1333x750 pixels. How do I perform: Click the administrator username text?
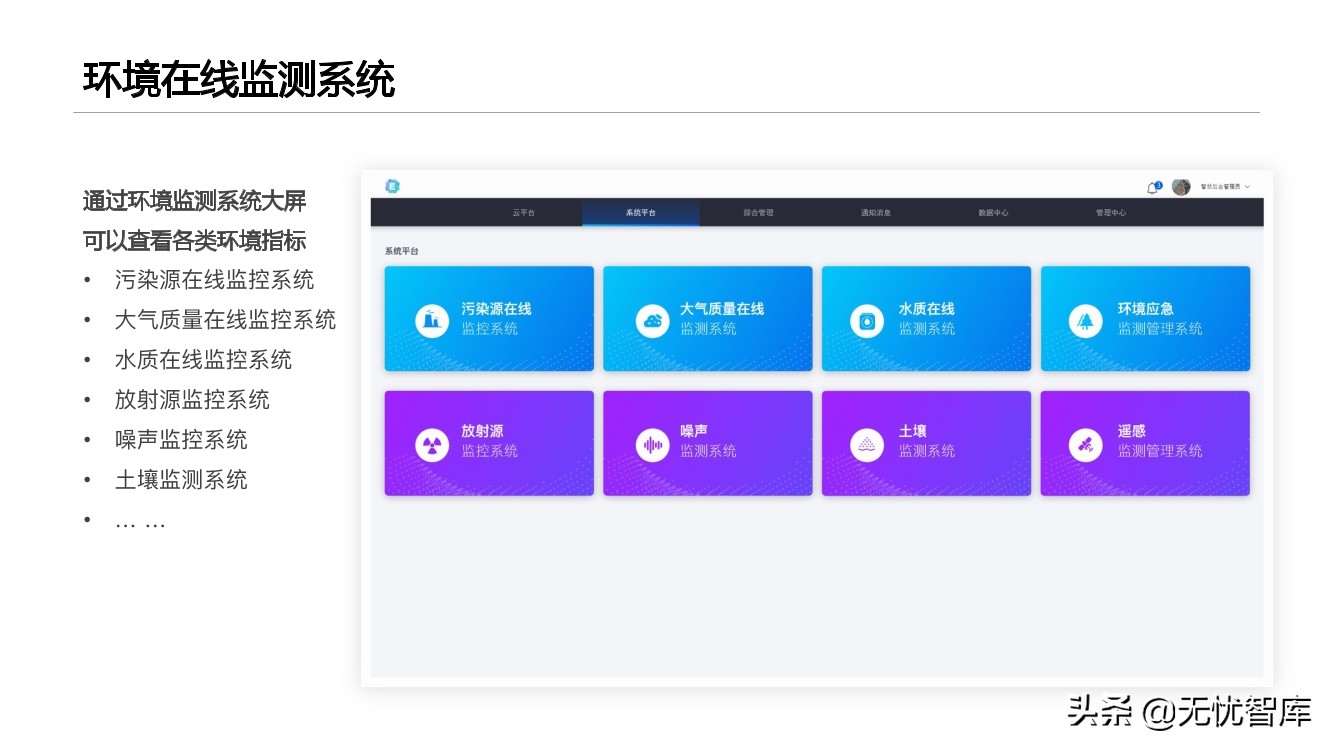pyautogui.click(x=1220, y=187)
